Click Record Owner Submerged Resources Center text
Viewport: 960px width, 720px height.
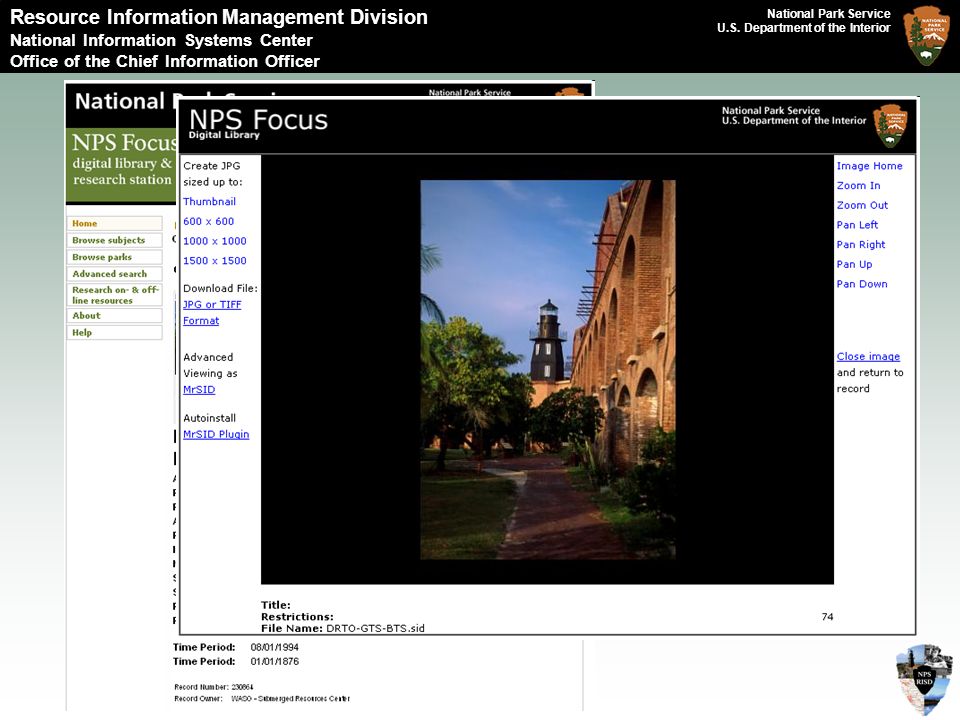[x=290, y=699]
